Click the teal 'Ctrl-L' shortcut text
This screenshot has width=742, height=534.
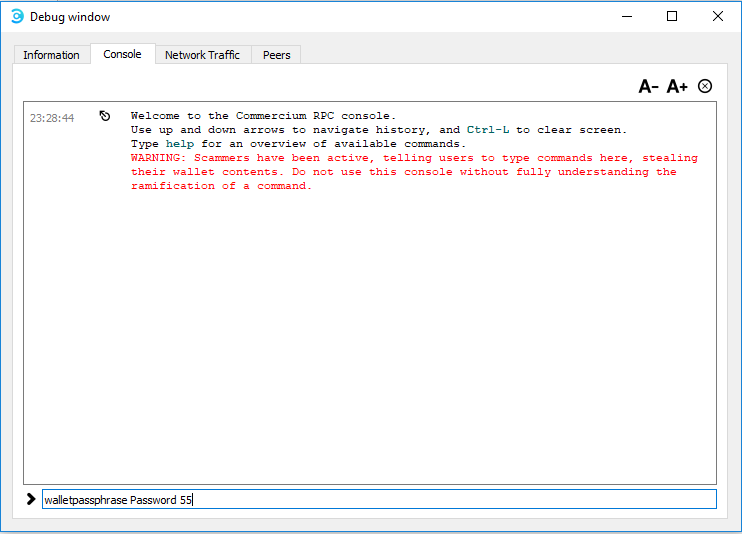[488, 130]
